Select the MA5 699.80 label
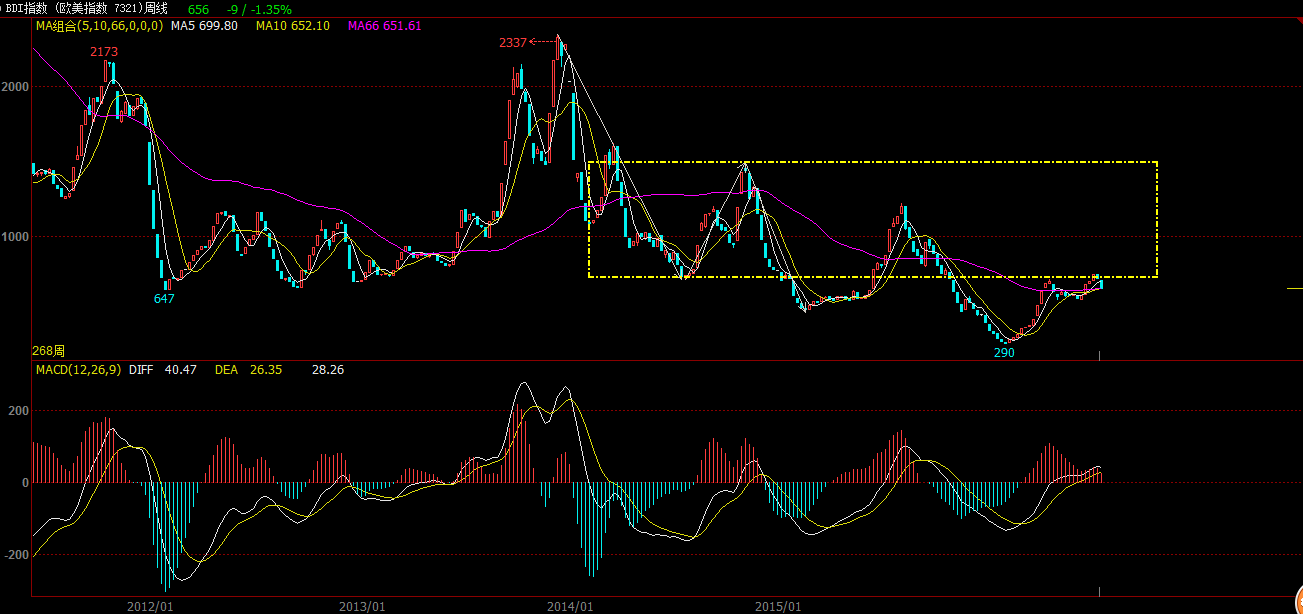1303x614 pixels. coord(204,26)
